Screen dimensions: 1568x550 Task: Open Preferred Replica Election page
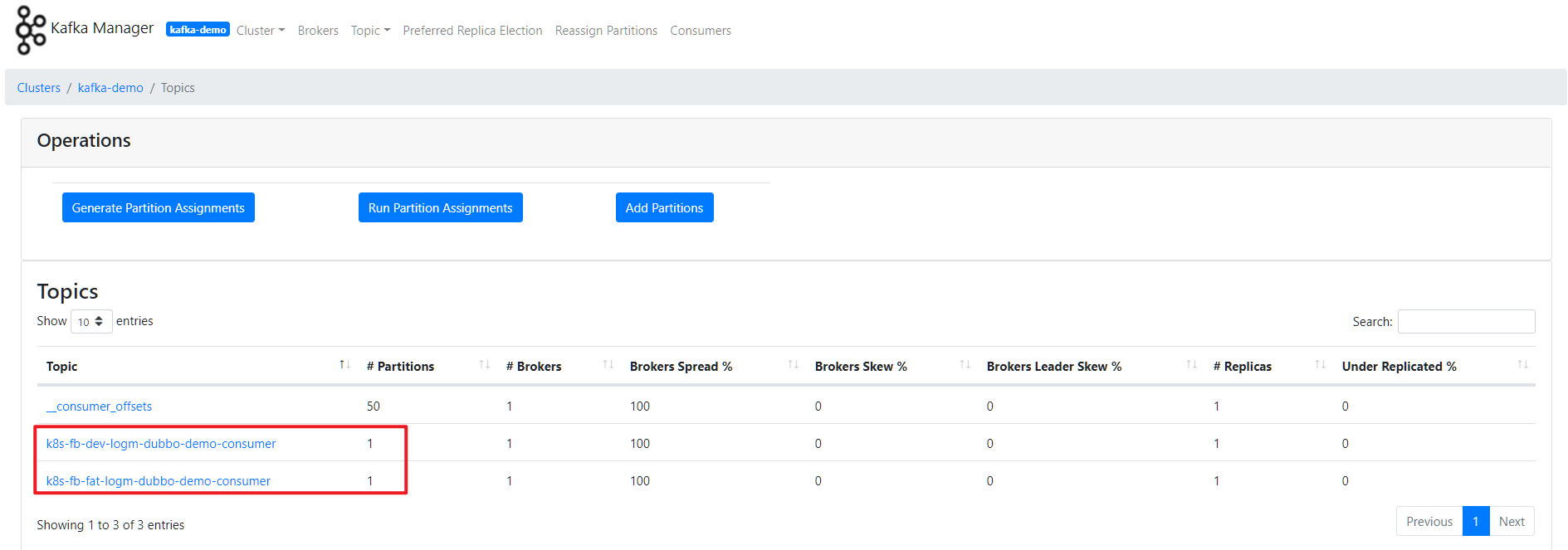(472, 31)
